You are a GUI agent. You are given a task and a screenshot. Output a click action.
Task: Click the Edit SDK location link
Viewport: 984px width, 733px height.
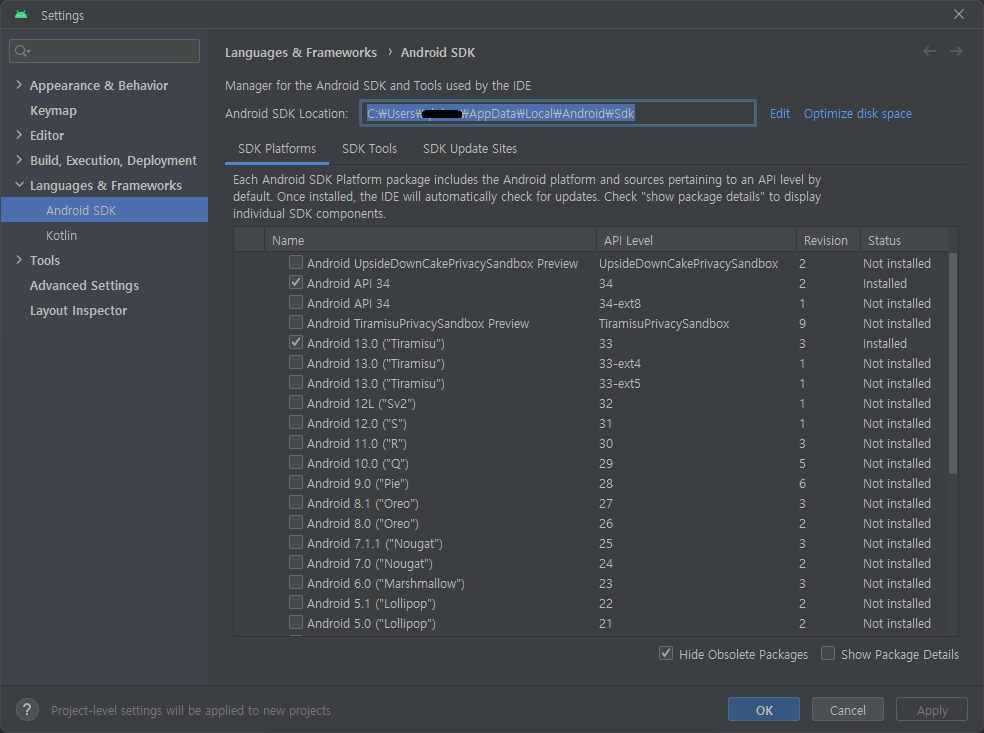click(779, 114)
